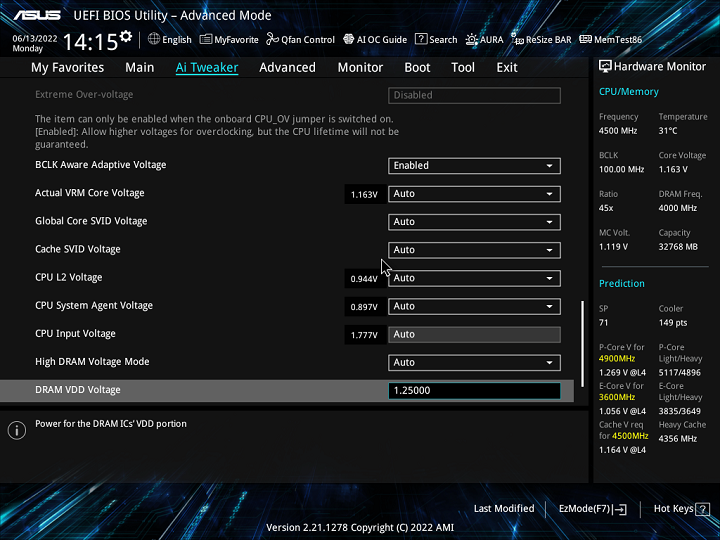Click the Last Modified button
The height and width of the screenshot is (540, 720).
pyautogui.click(x=504, y=509)
